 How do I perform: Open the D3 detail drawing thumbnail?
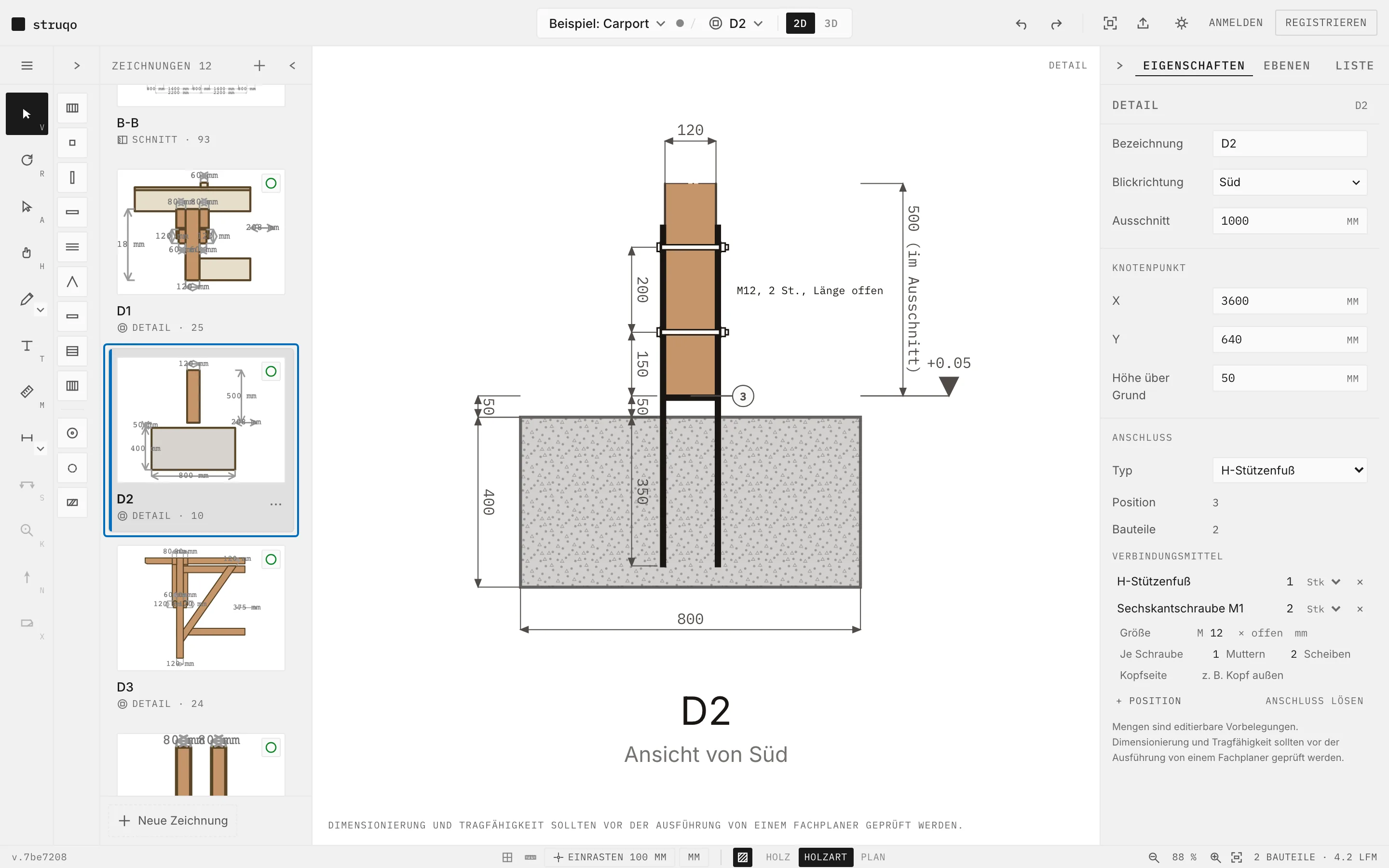click(x=201, y=608)
